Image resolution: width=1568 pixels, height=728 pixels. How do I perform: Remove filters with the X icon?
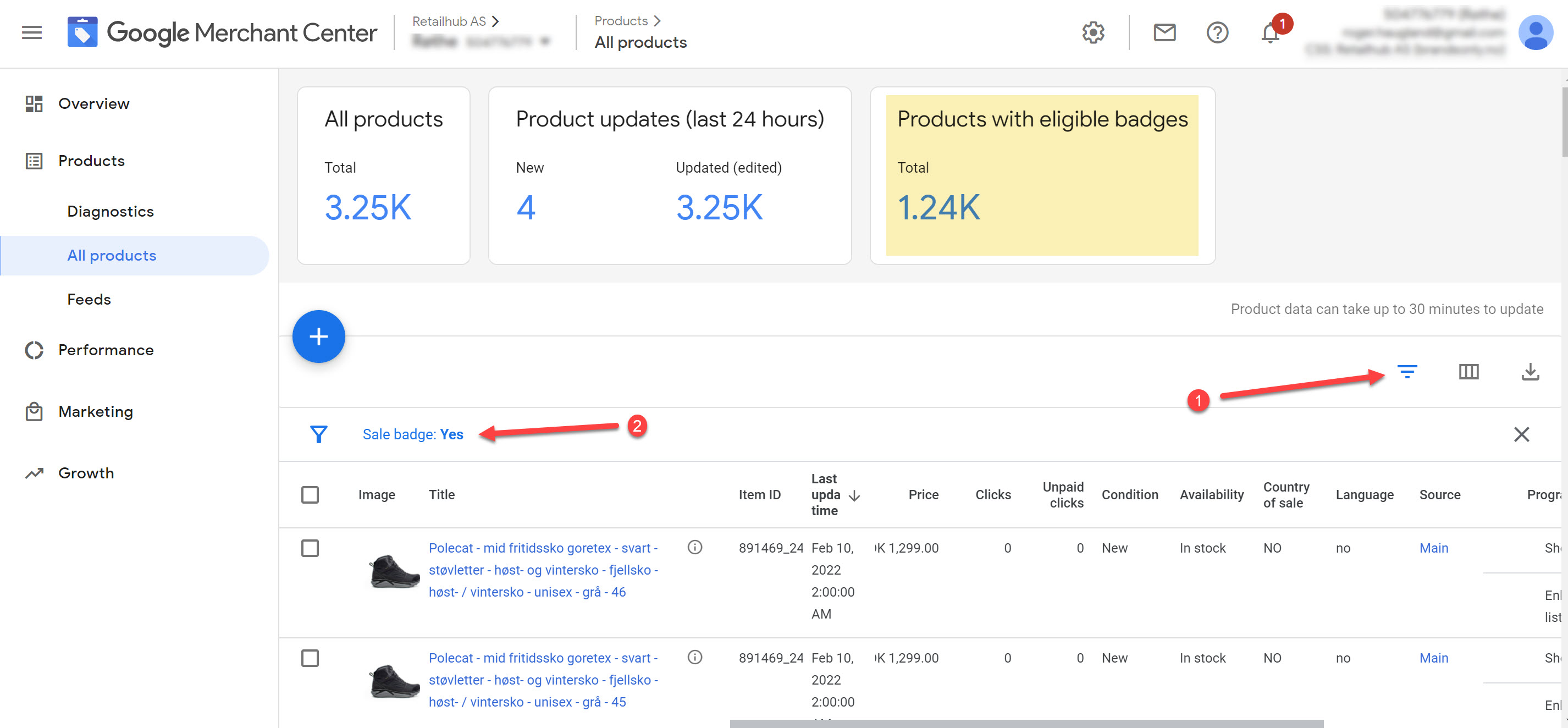point(1521,434)
